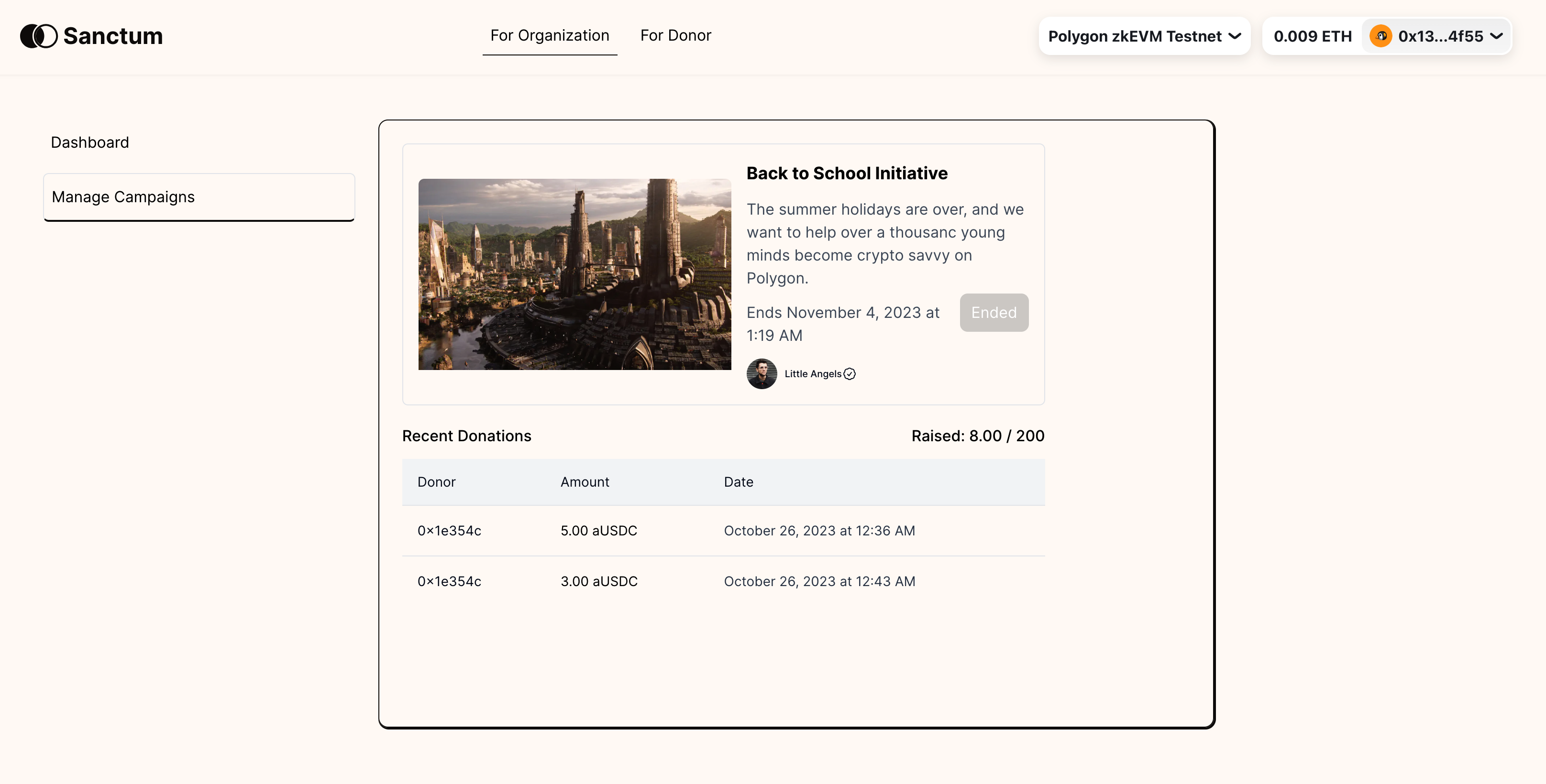1546x784 pixels.
Task: Select the 3.00 aUSDC donation row
Action: [720, 581]
